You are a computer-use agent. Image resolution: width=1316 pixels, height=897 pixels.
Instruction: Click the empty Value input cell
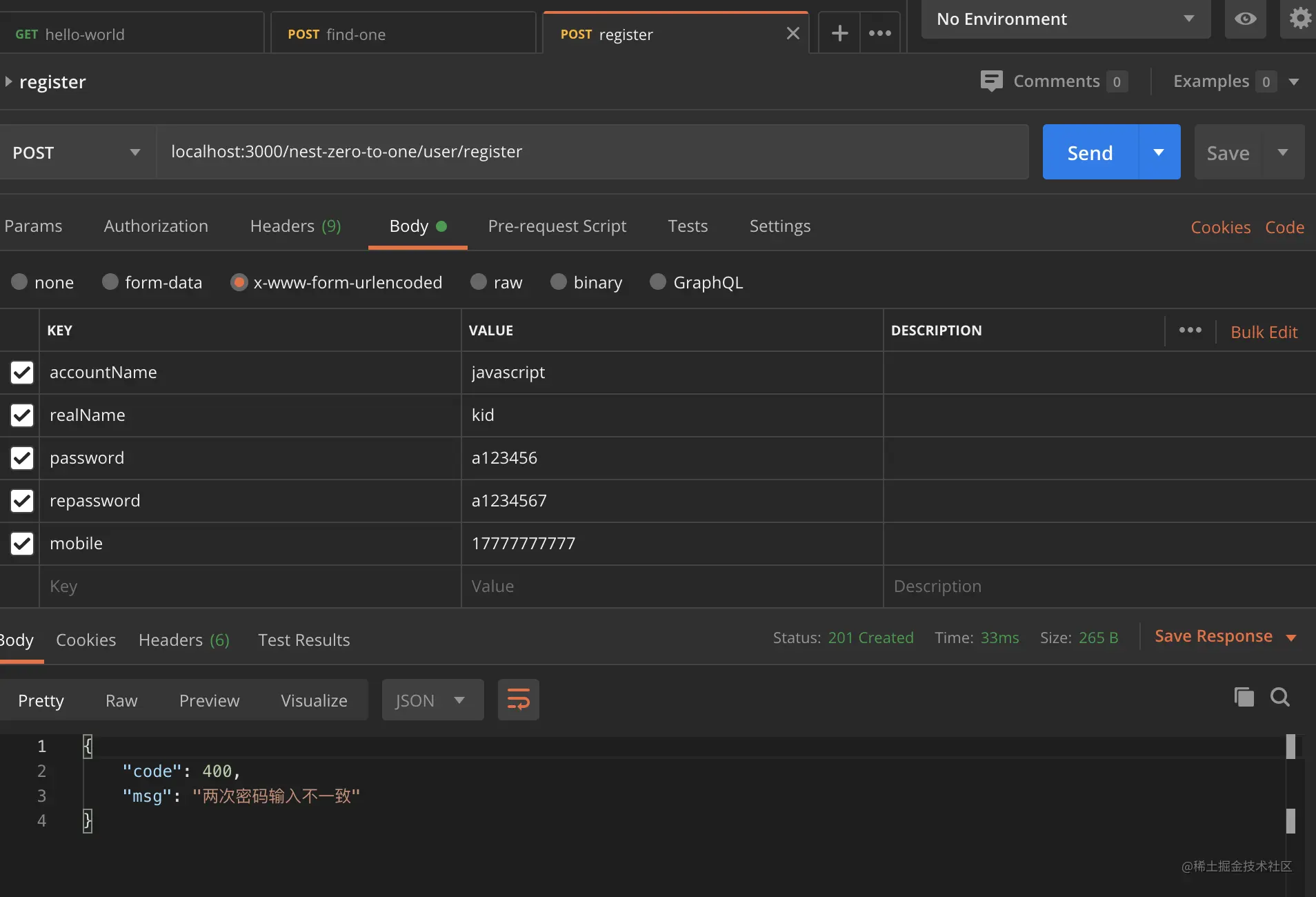pos(672,586)
